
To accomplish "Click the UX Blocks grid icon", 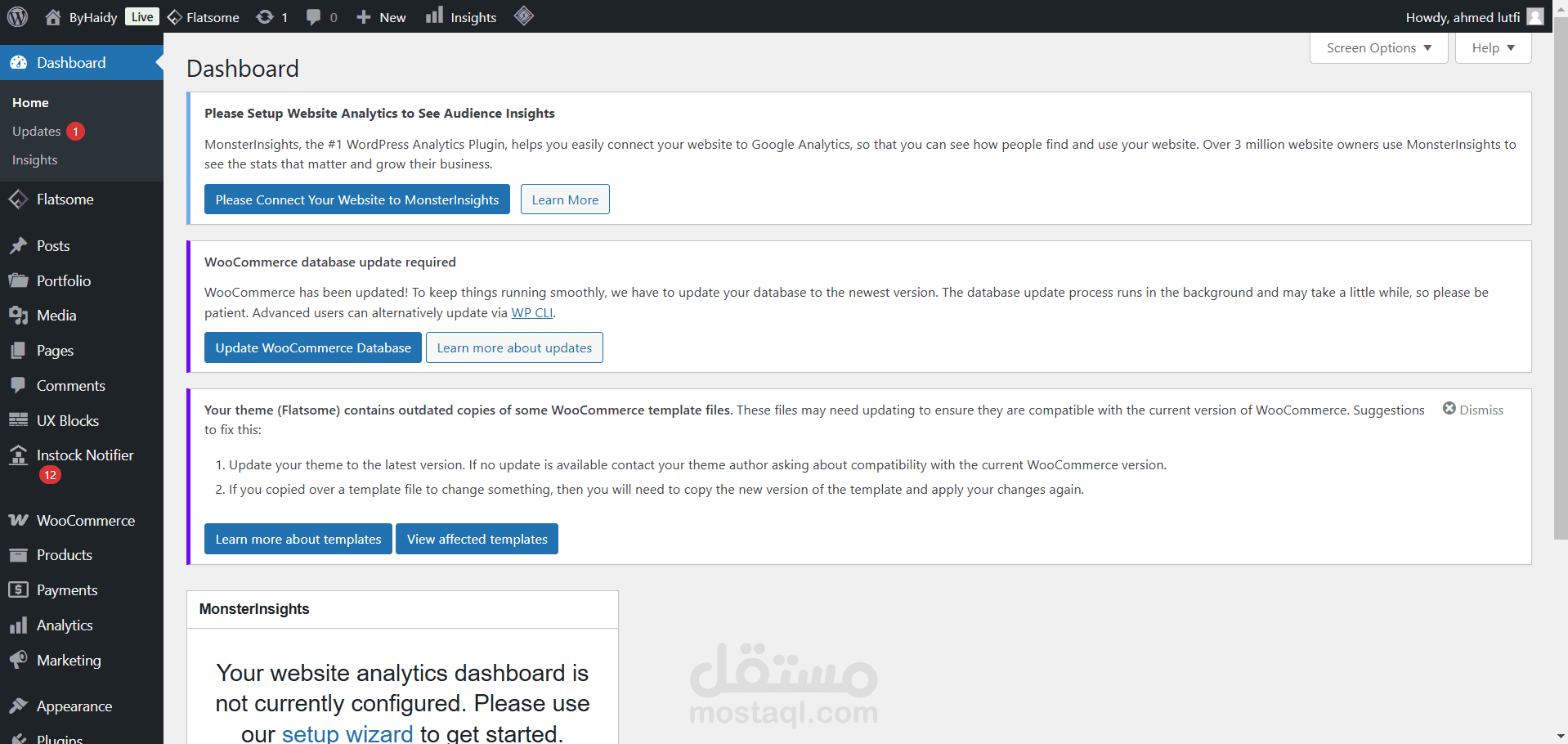I will [19, 420].
